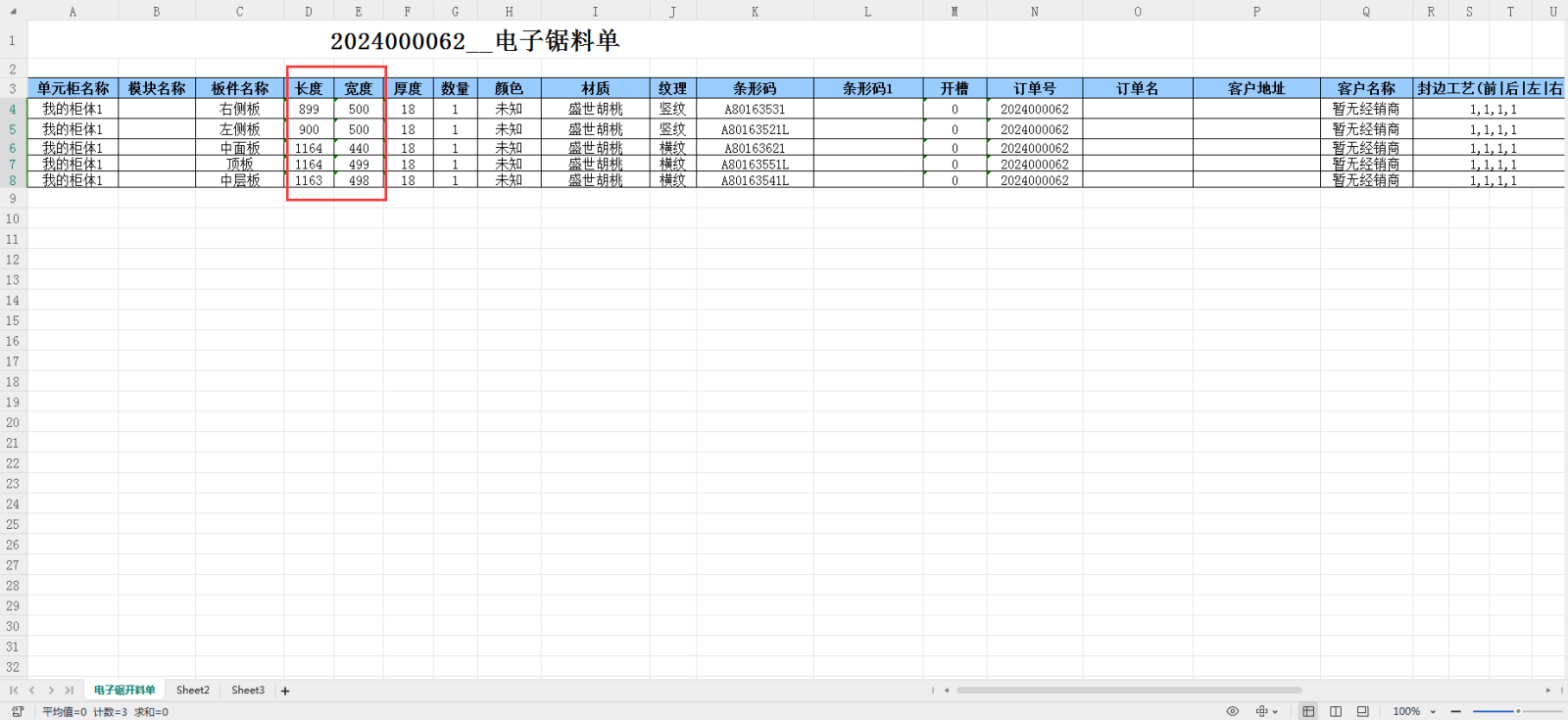Click 客户名称 header cell
Viewport: 1568px width, 720px height.
(x=1366, y=88)
